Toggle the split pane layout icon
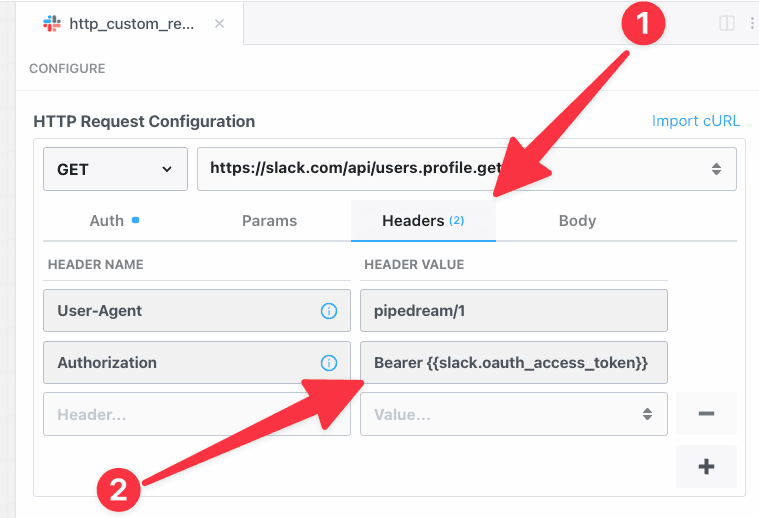This screenshot has width=759, height=518. coord(727,23)
